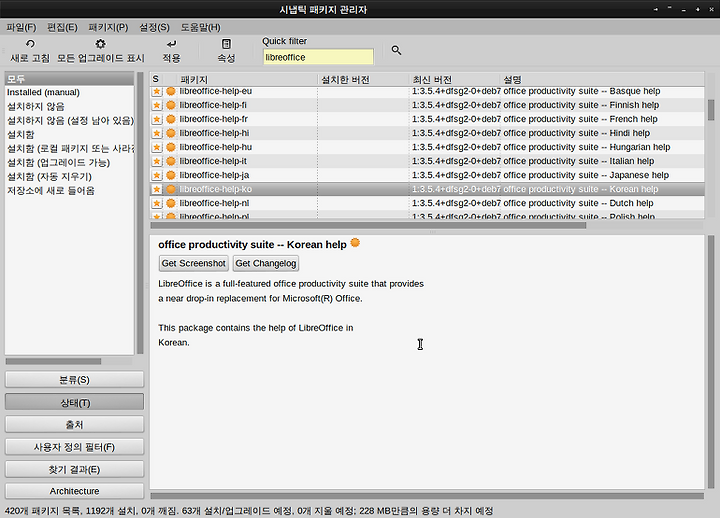Open the 도움말(H) menu
Viewport: 720px width, 518px height.
pyautogui.click(x=200, y=27)
